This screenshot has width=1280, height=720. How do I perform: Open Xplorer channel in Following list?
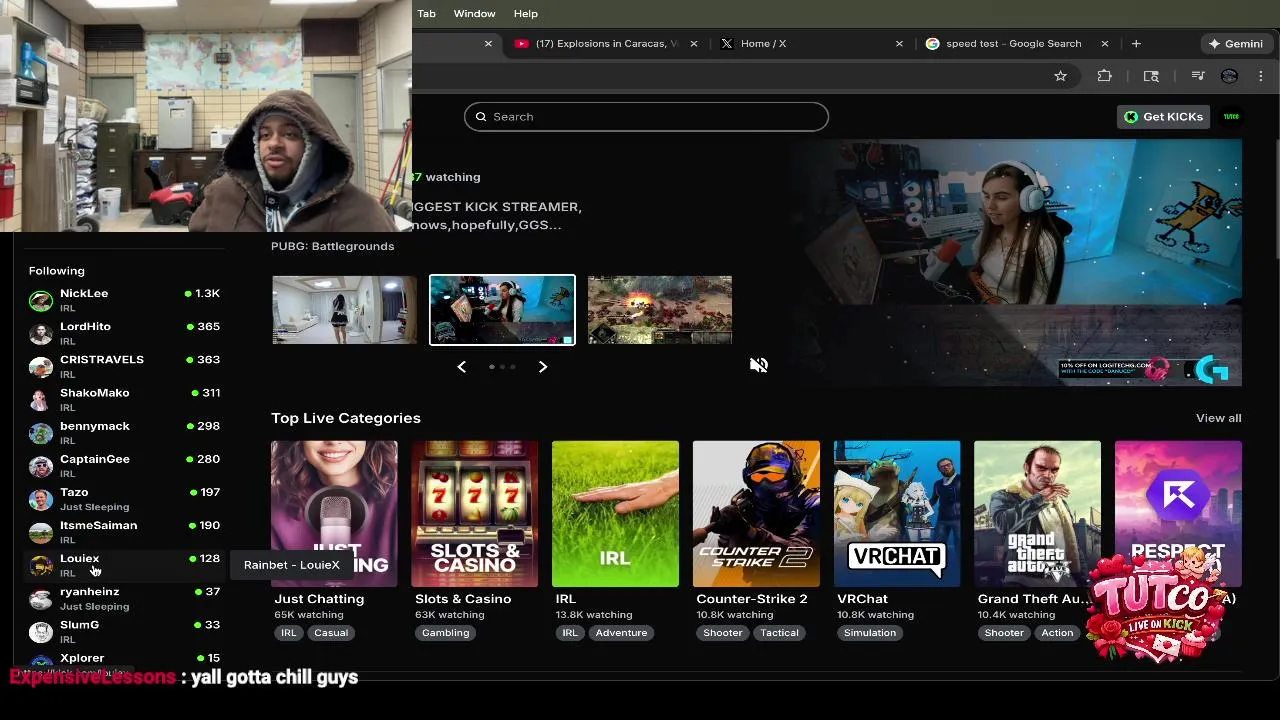(x=124, y=660)
